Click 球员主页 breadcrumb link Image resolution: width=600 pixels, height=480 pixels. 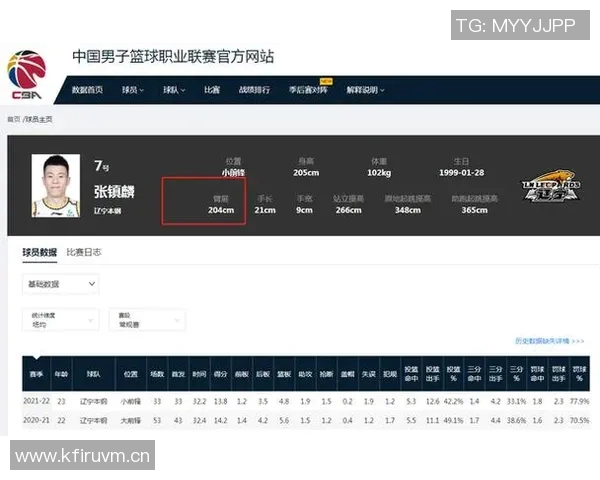(38, 119)
